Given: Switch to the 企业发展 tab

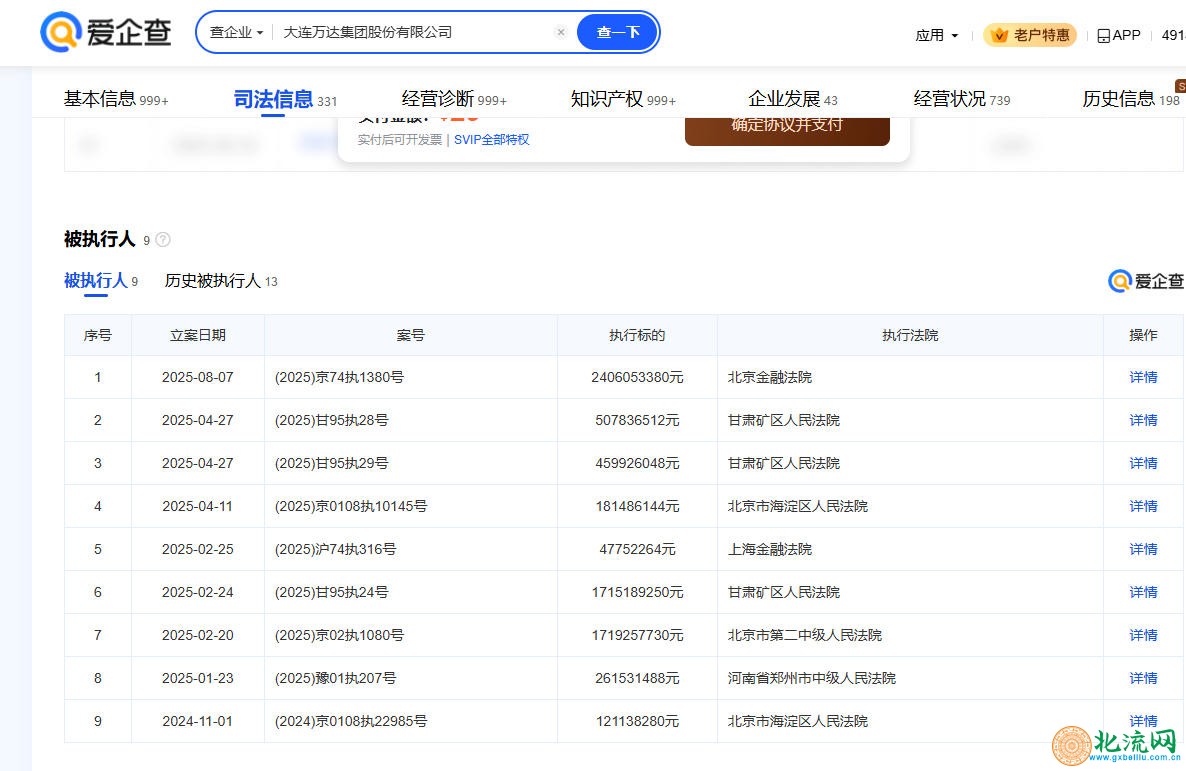Looking at the screenshot, I should pyautogui.click(x=793, y=99).
